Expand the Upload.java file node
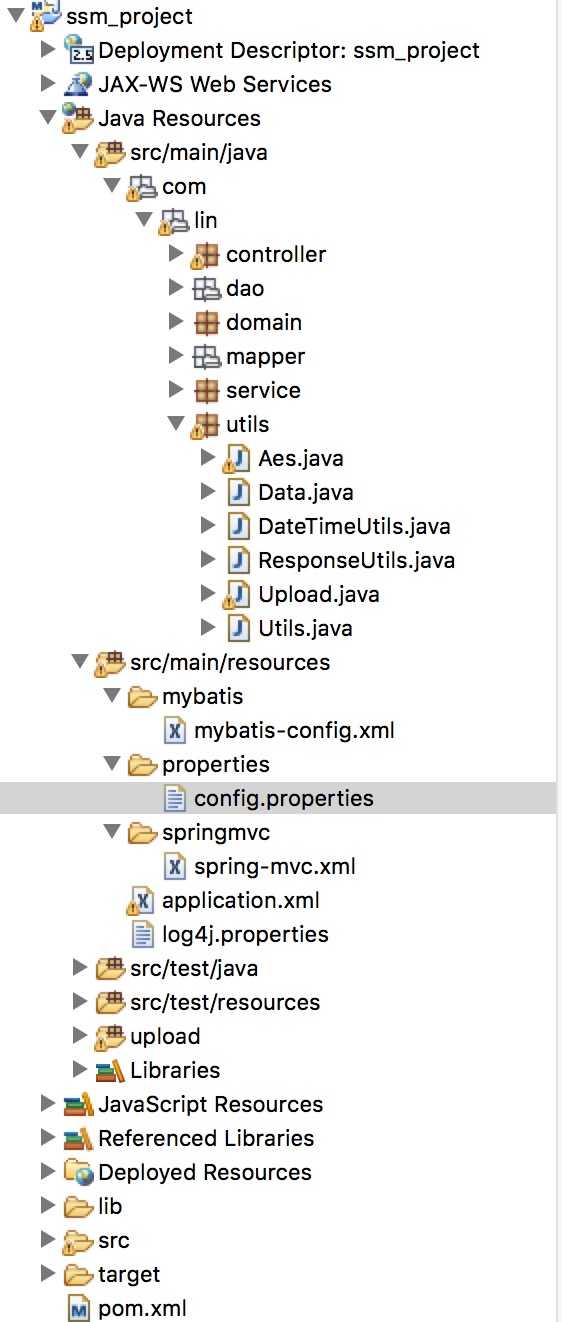This screenshot has height=1322, width=562. click(x=208, y=594)
